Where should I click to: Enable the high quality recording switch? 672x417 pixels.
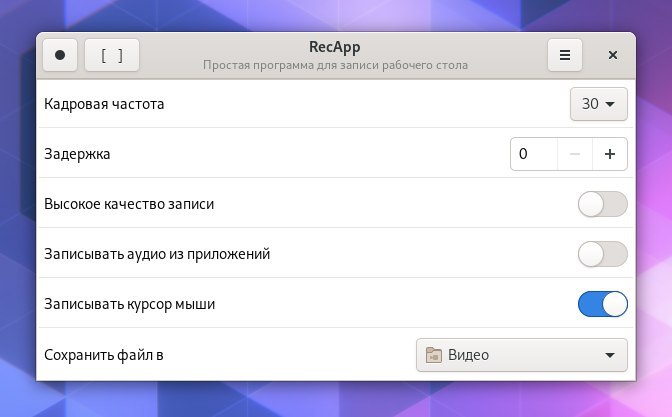click(603, 204)
